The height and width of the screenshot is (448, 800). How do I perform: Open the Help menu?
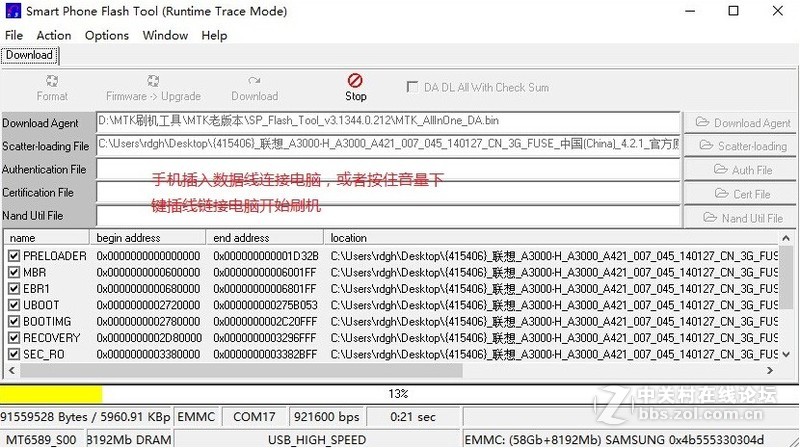point(214,35)
